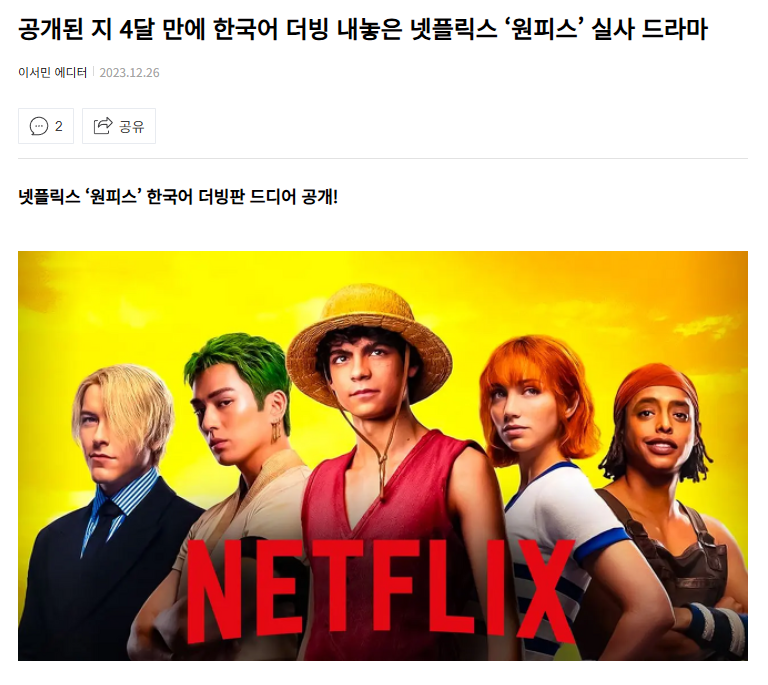Click the word 넷플릭스 in the headline
Screen dimensions: 768x685
454,29
